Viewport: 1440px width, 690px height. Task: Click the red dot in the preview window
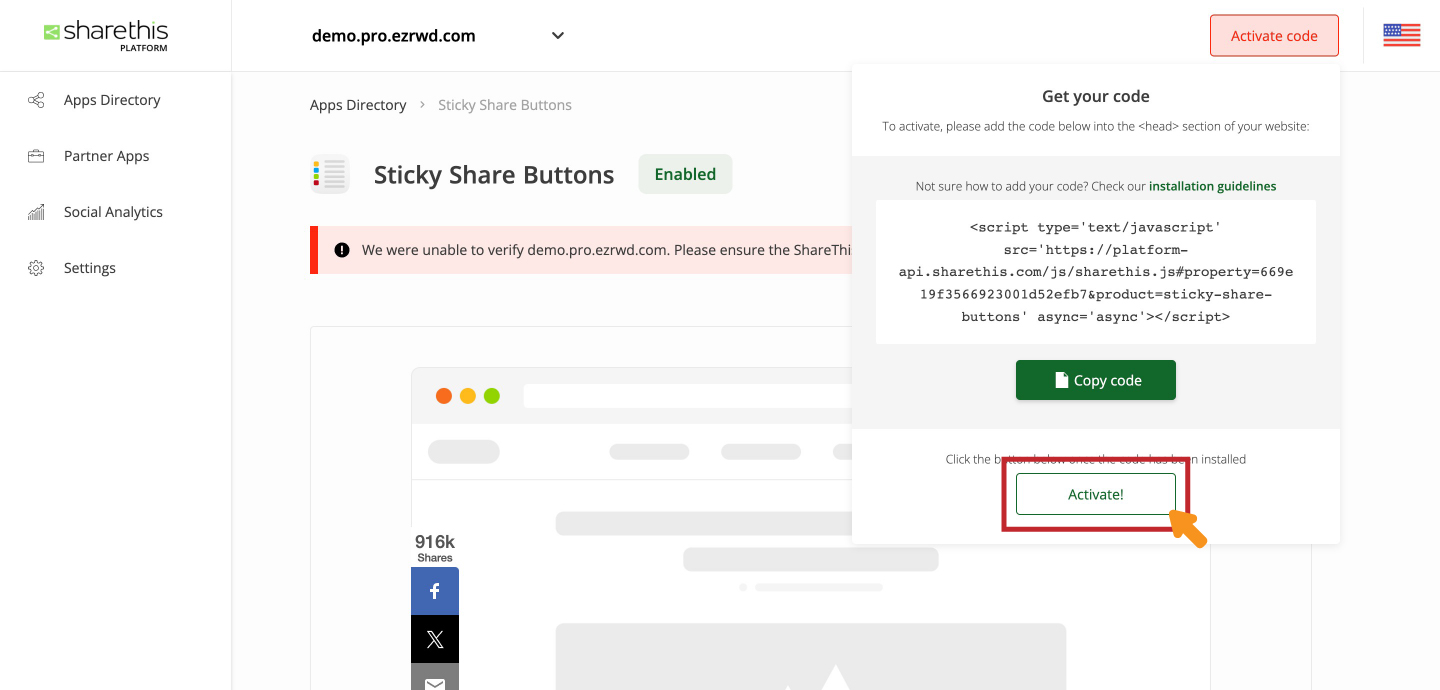coord(444,396)
